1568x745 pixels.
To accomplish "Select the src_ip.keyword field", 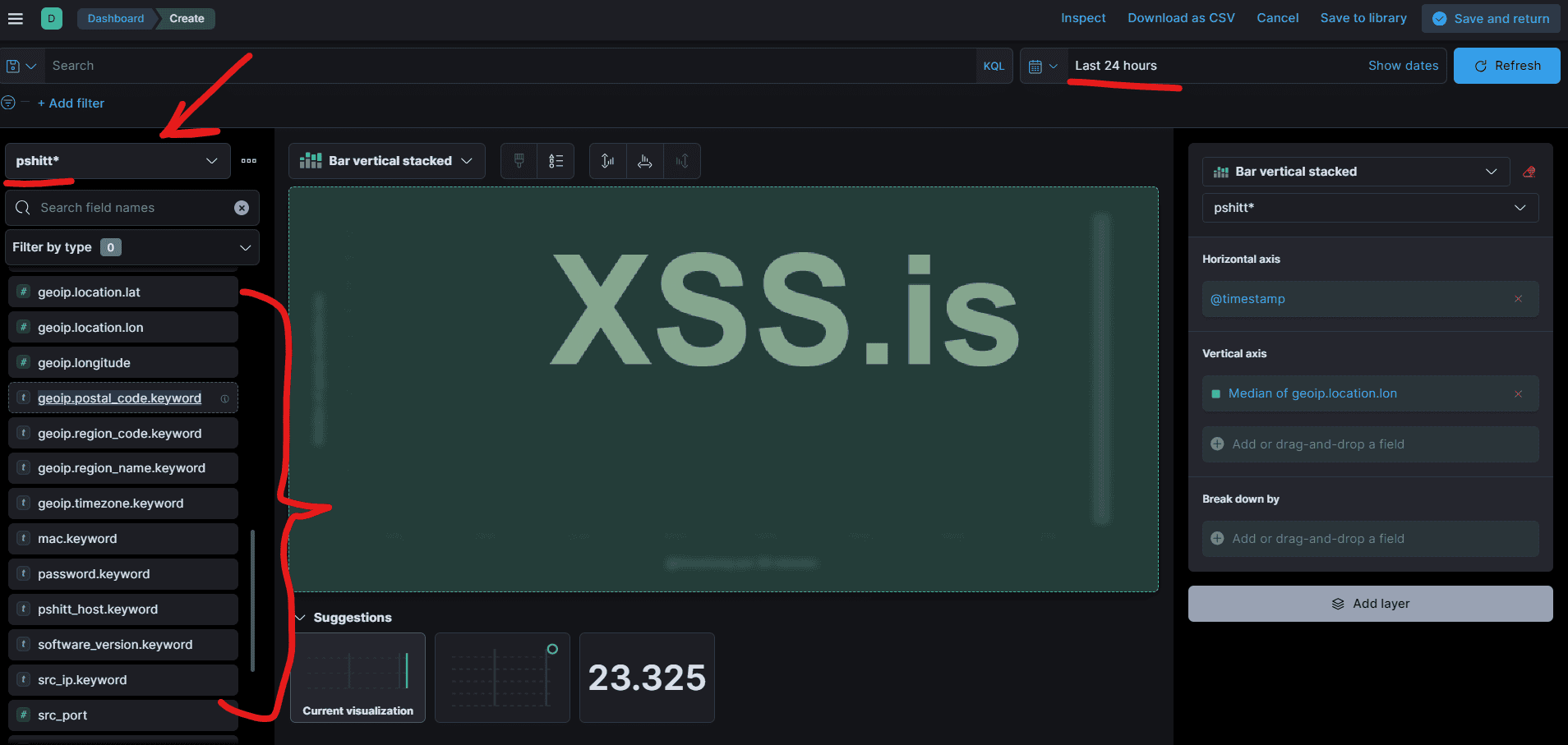I will click(123, 679).
